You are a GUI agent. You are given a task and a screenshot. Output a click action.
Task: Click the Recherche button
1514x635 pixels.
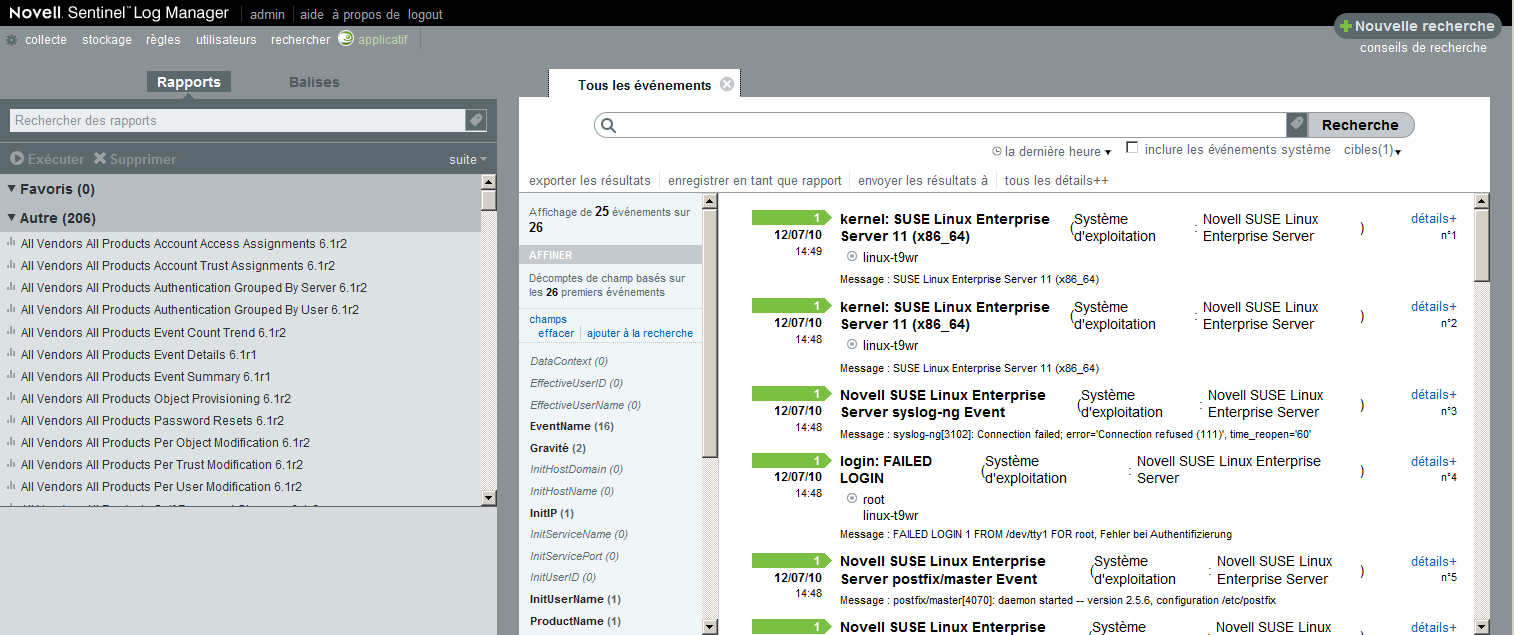click(1360, 125)
